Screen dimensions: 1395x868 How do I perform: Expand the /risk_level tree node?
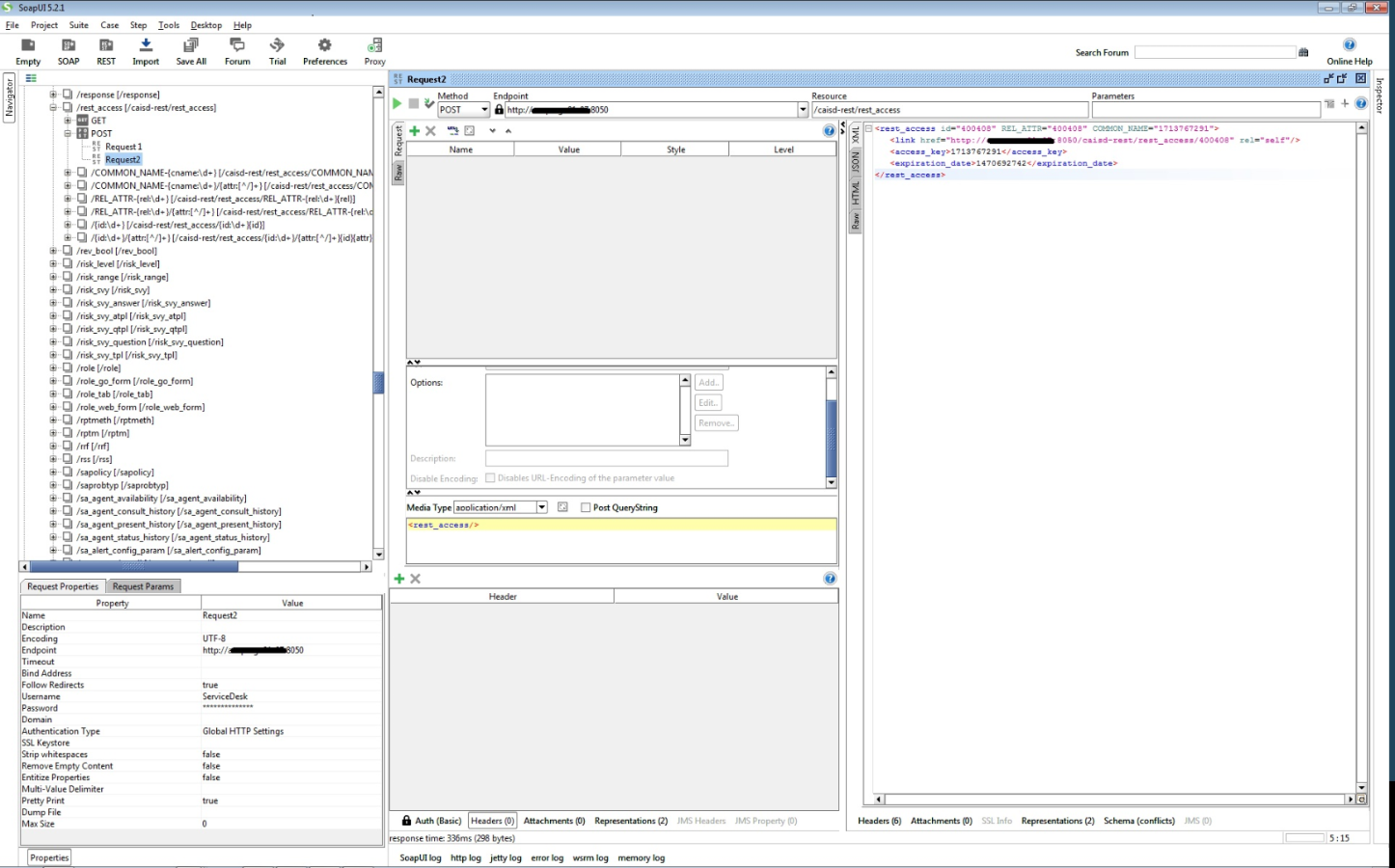[x=54, y=263]
